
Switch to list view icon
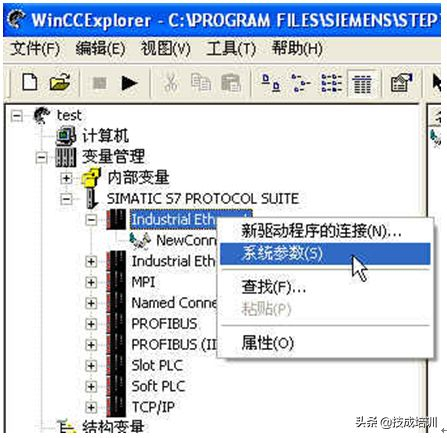coord(331,83)
